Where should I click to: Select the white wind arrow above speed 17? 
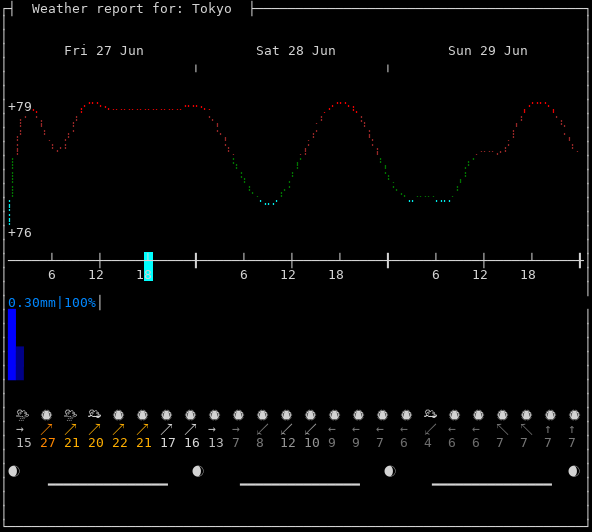pyautogui.click(x=166, y=429)
